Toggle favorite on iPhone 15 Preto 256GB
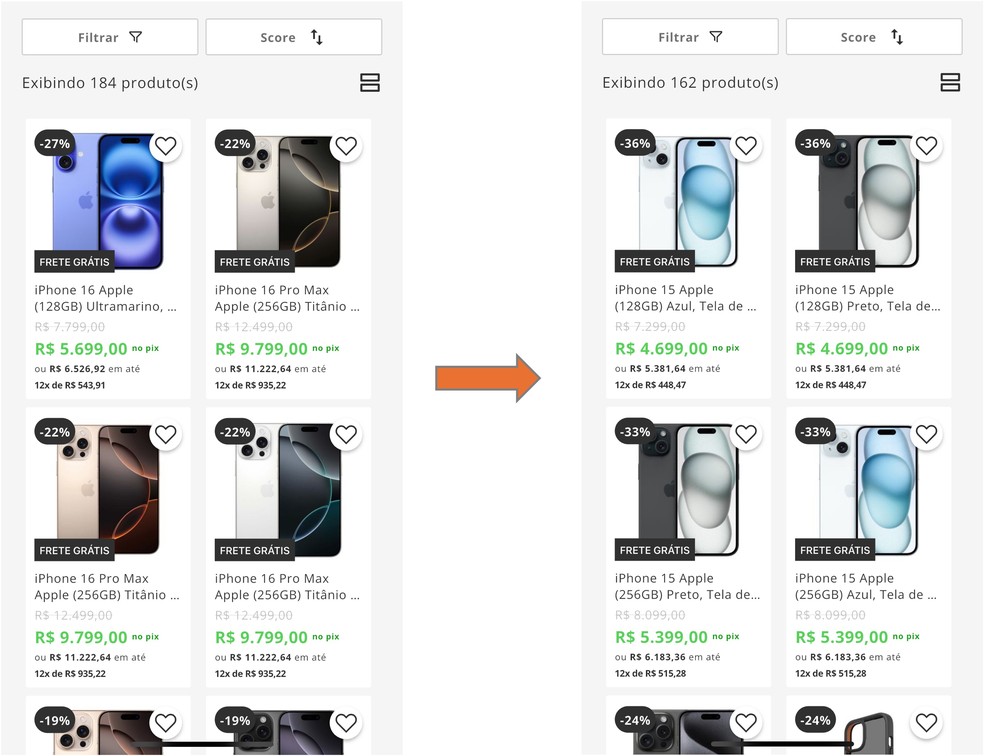The width and height of the screenshot is (984, 756). 745,434
